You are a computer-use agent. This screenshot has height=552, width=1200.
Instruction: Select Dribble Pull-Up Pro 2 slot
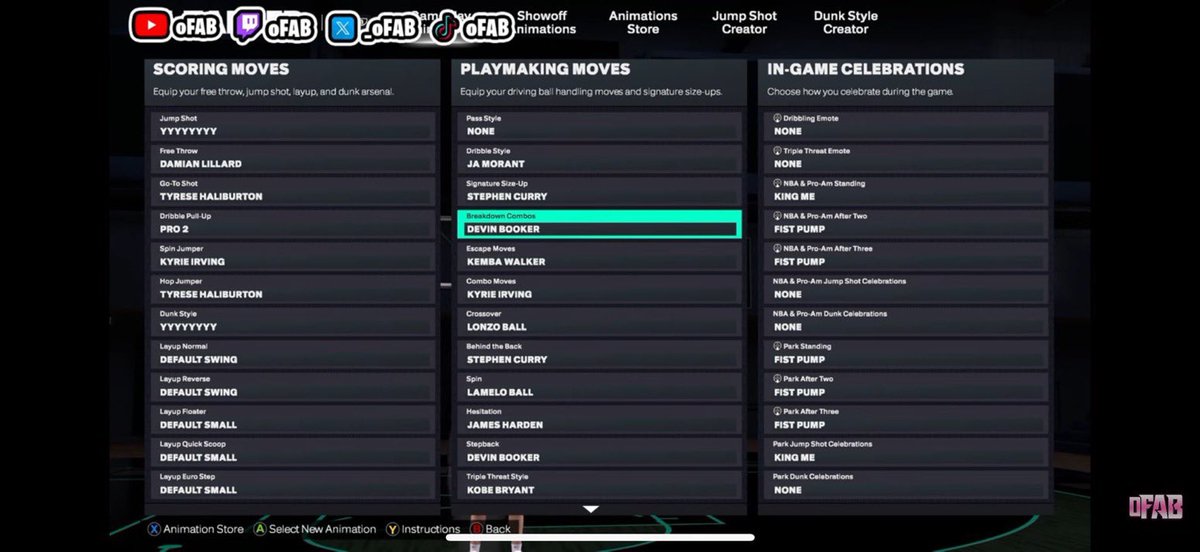[294, 223]
